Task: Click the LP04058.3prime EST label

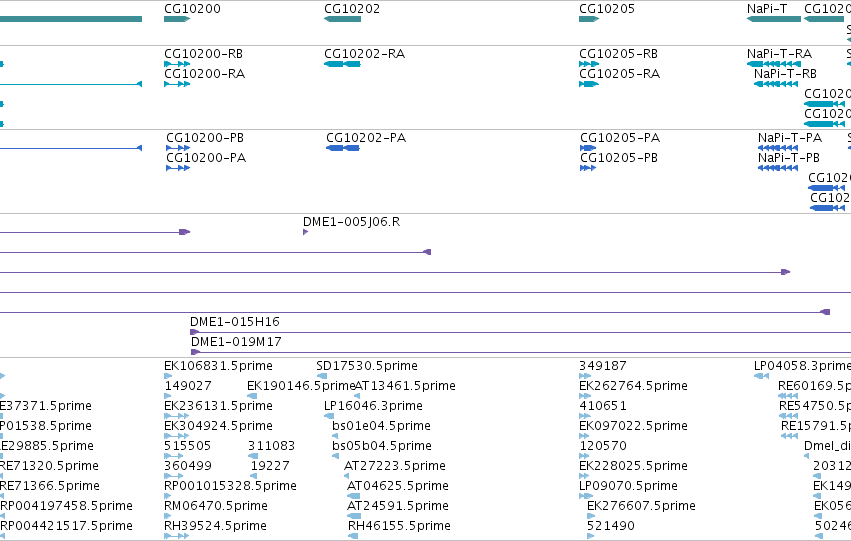Action: [802, 366]
